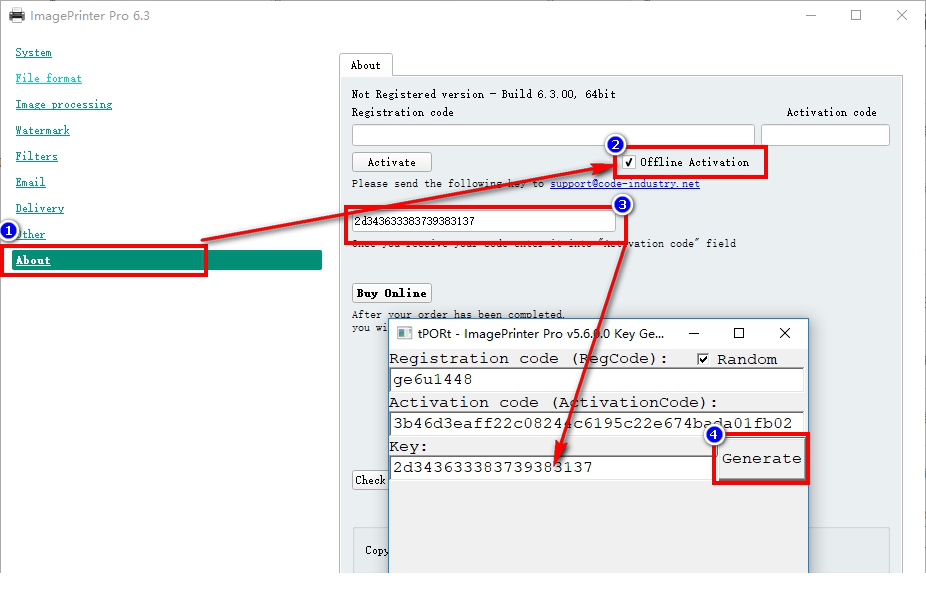This screenshot has width=926, height=595.
Task: Open the Email settings link
Action: coord(31,182)
